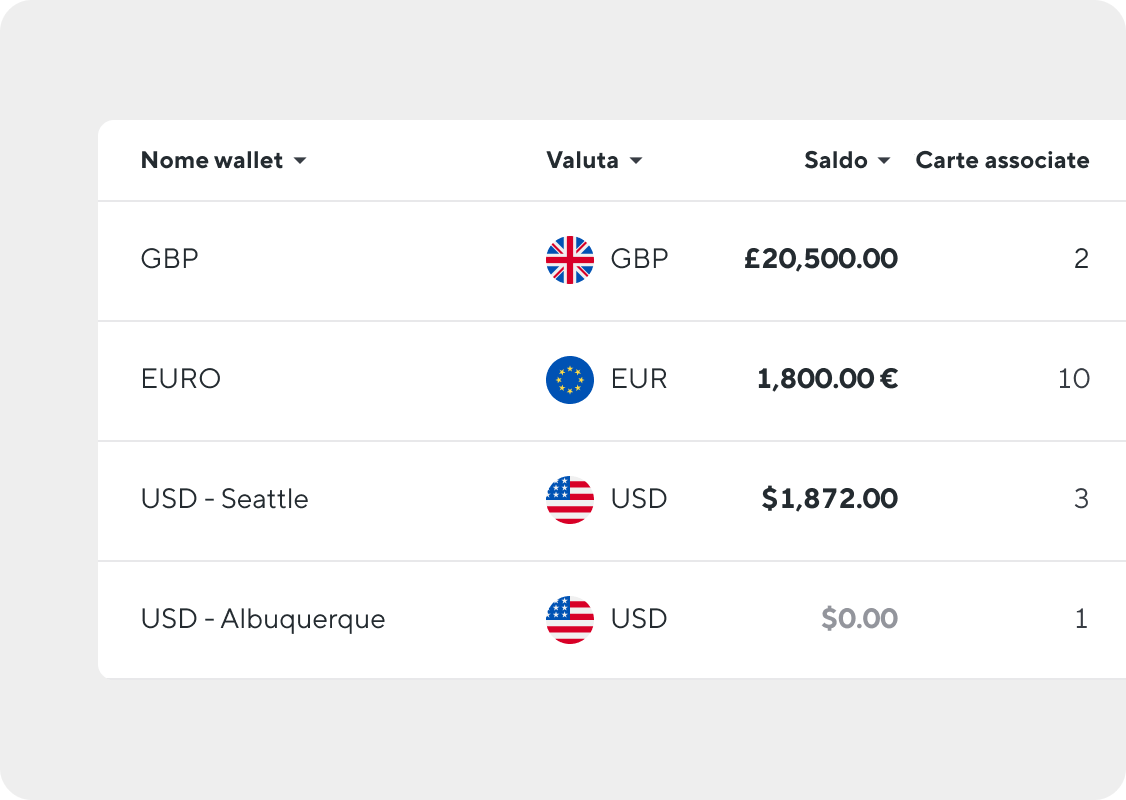Click the 1,800.00 € balance
The height and width of the screenshot is (800, 1126).
827,378
